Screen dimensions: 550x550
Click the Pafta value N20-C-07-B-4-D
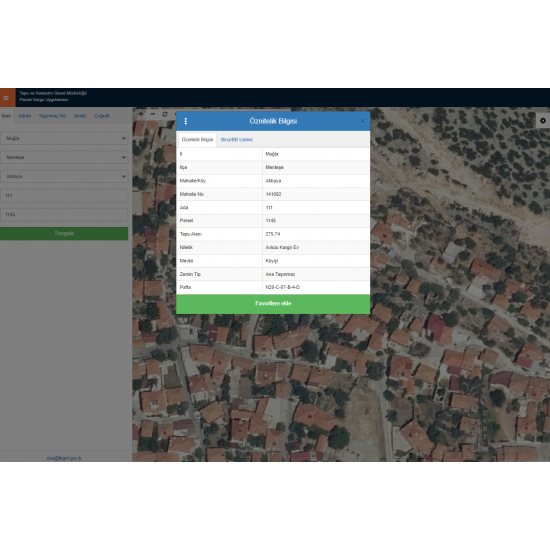[x=282, y=287]
